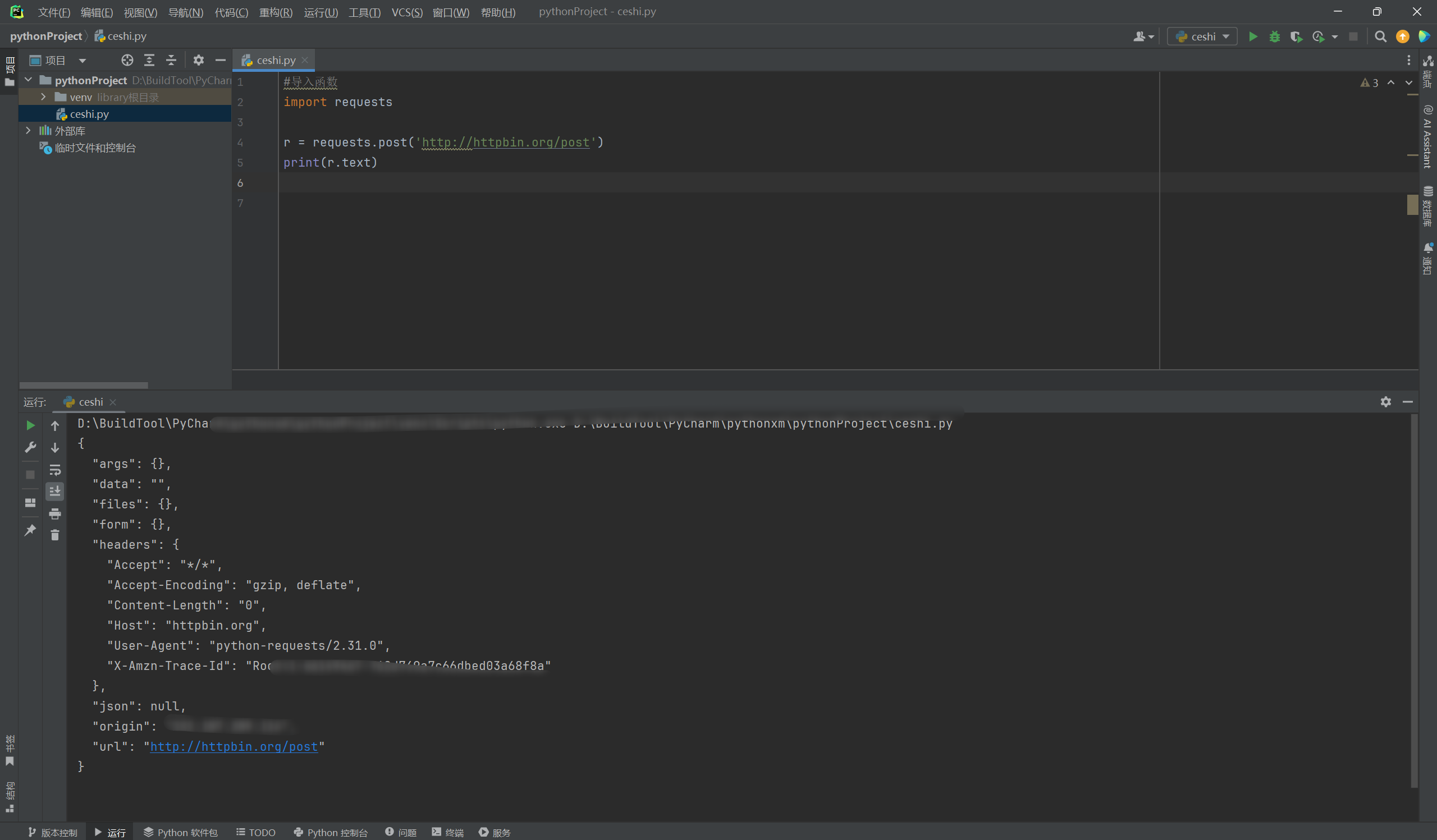The image size is (1437, 840).
Task: Open the 重构(R) menu
Action: click(x=276, y=12)
